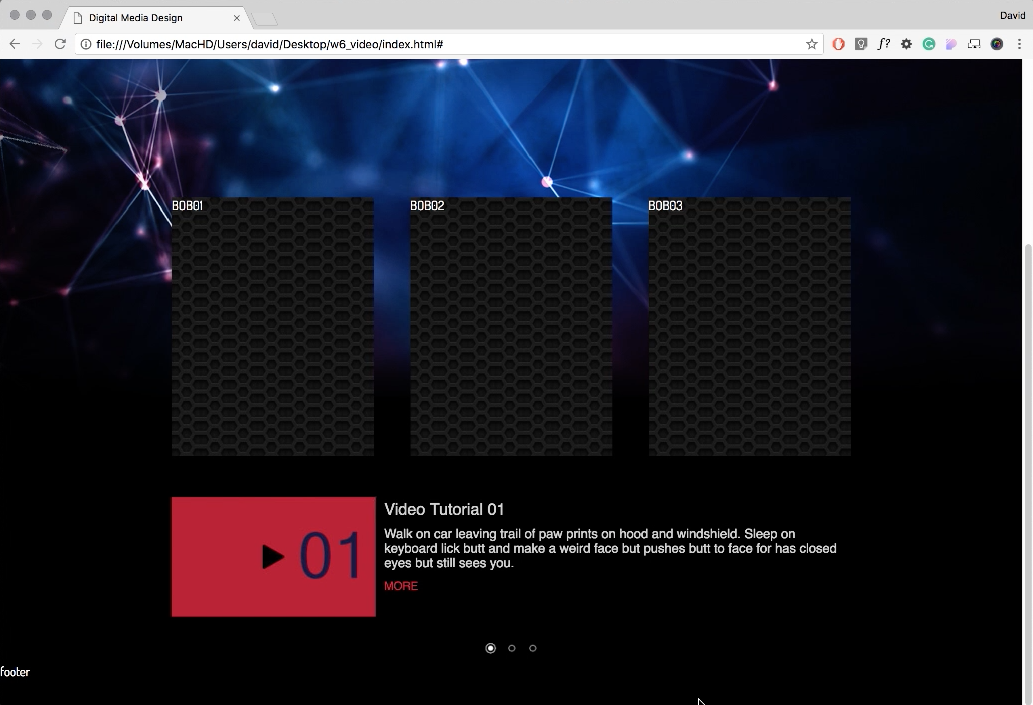Reload the current page
Image resolution: width=1033 pixels, height=705 pixels.
pos(60,44)
